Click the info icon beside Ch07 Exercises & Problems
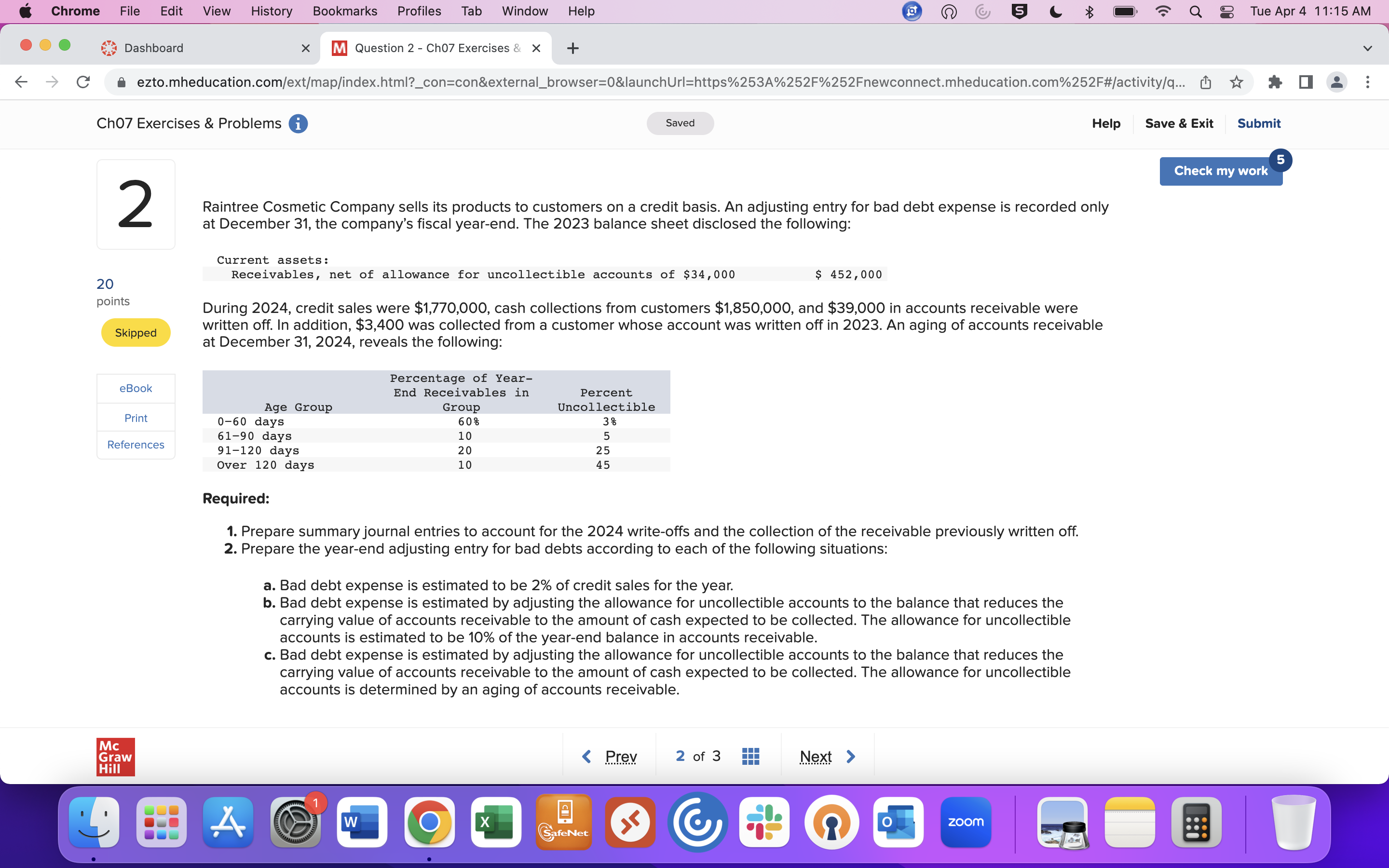1389x868 pixels. (x=298, y=123)
